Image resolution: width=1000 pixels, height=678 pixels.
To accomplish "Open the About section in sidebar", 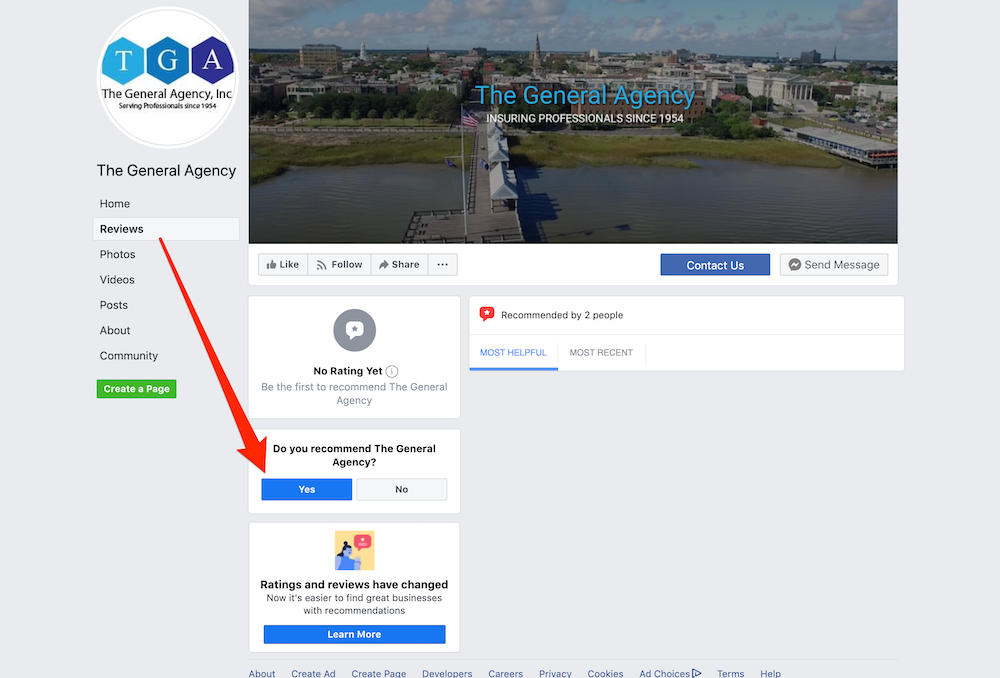I will (115, 330).
